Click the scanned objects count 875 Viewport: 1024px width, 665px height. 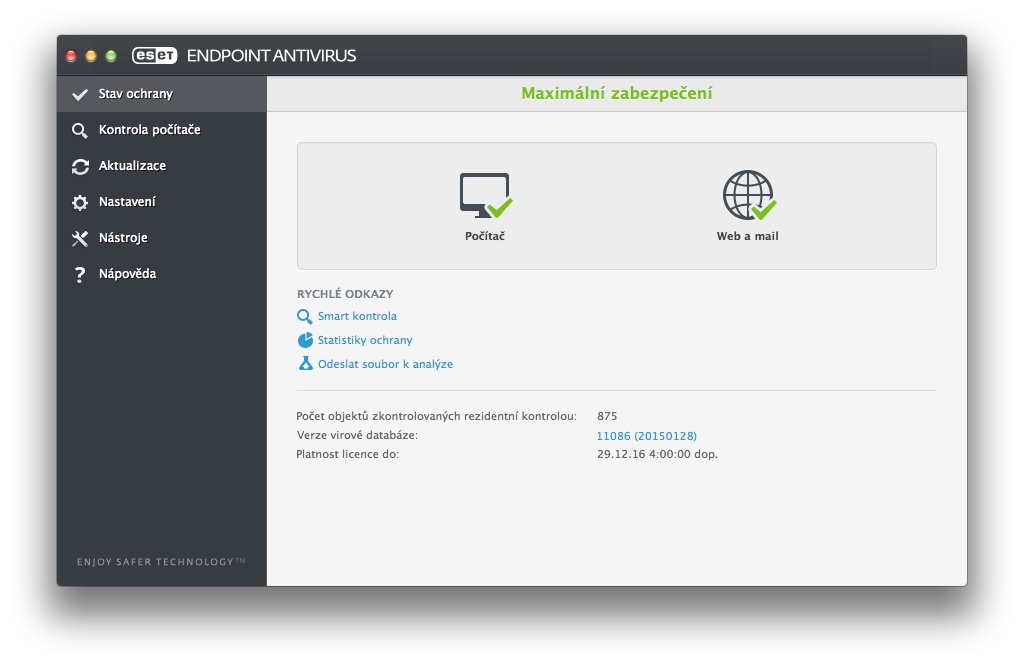pos(607,416)
